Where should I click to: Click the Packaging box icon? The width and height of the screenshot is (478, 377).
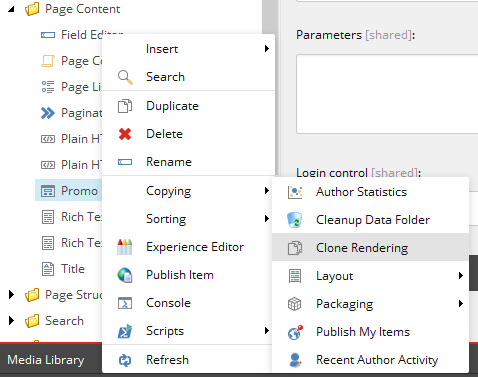pyautogui.click(x=295, y=304)
